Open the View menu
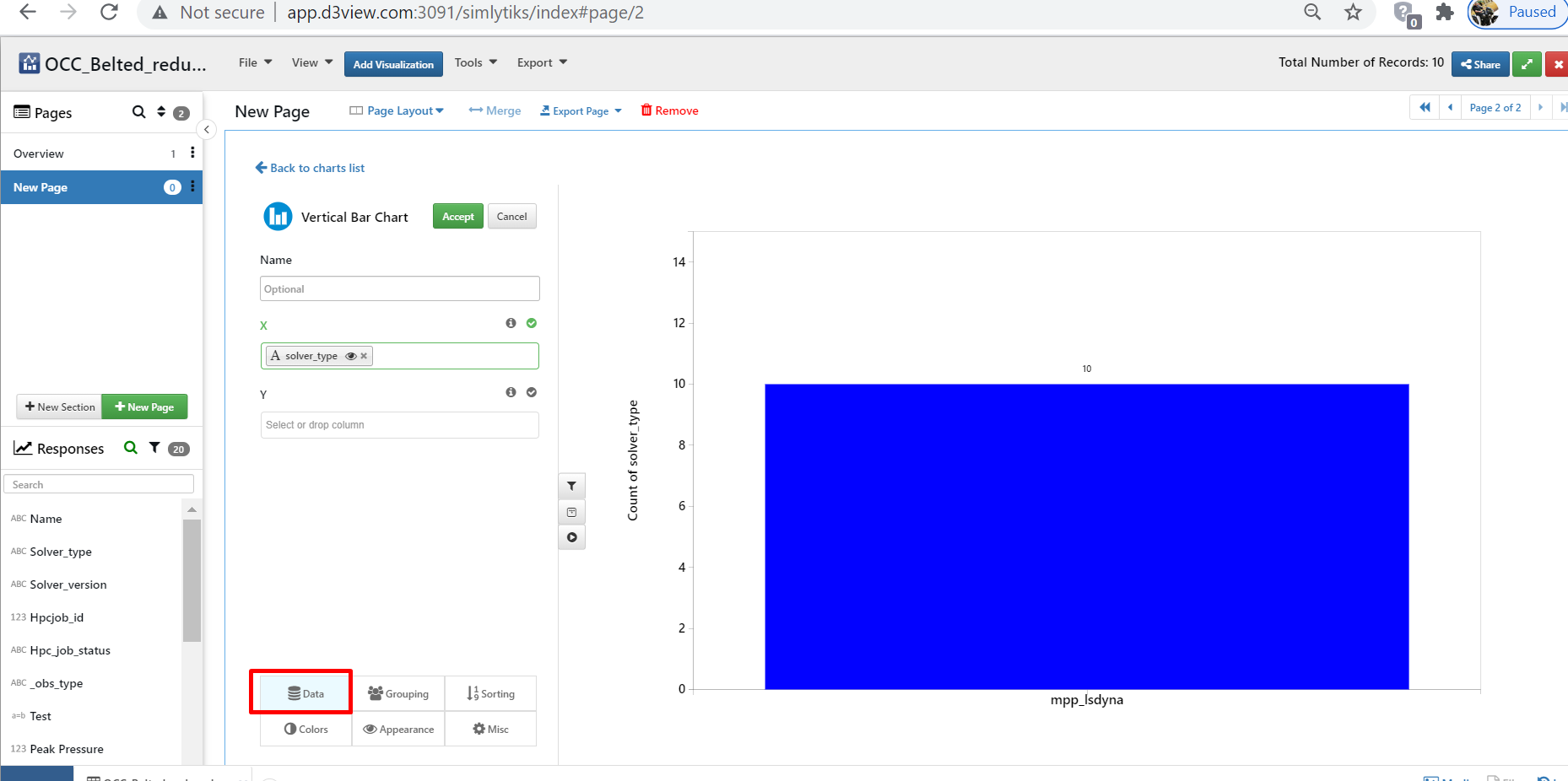The image size is (1568, 781). [312, 62]
